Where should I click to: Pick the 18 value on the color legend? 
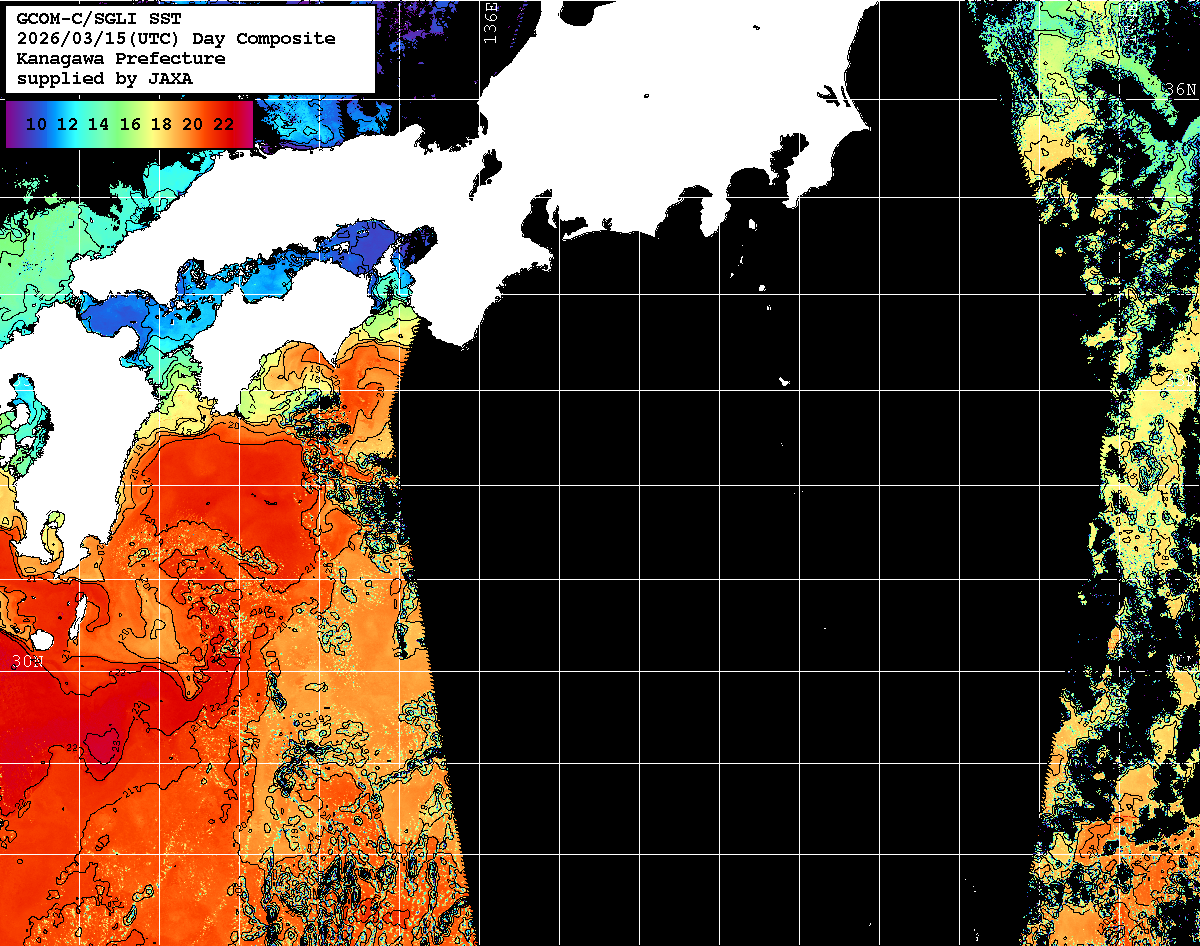click(x=161, y=125)
